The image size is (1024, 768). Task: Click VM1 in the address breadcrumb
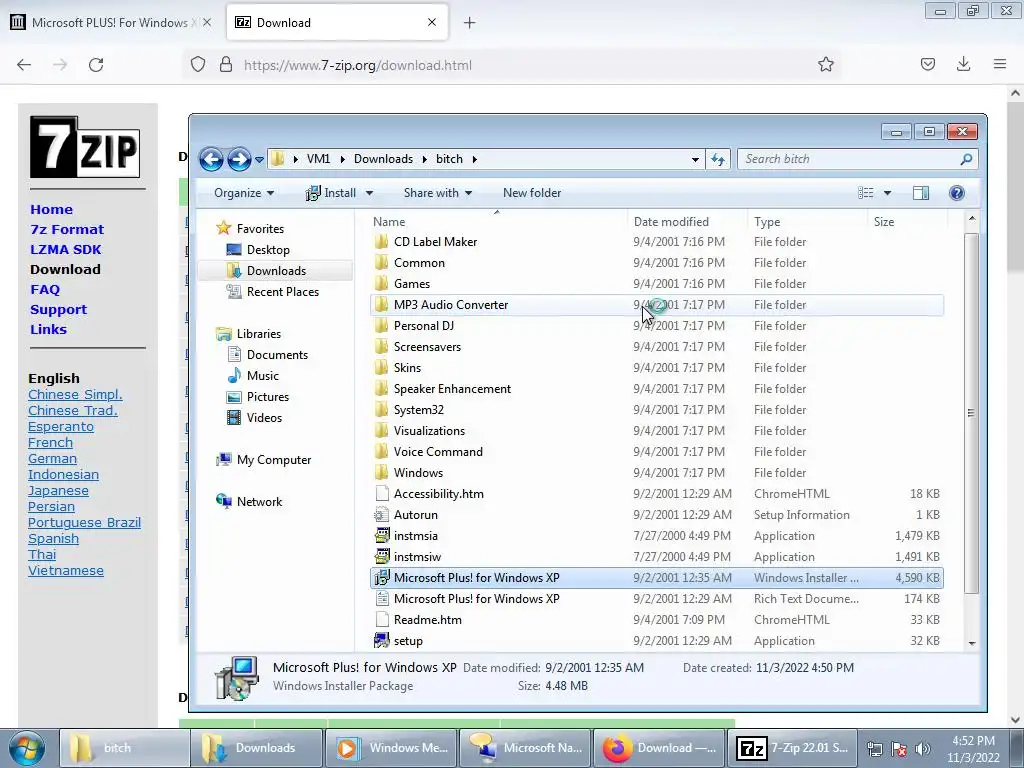point(318,159)
